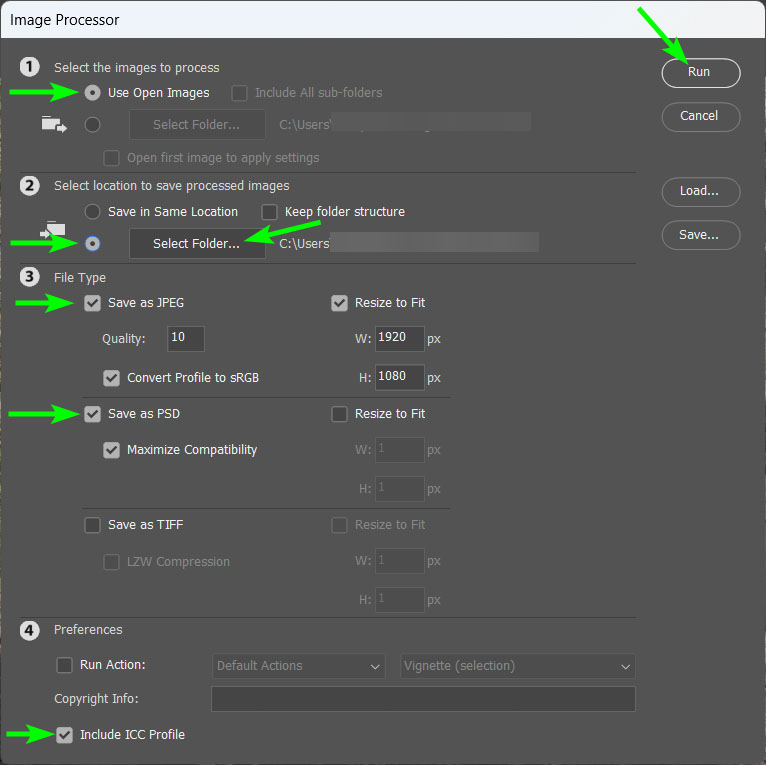Choose the Save in Same Location option

click(x=92, y=212)
